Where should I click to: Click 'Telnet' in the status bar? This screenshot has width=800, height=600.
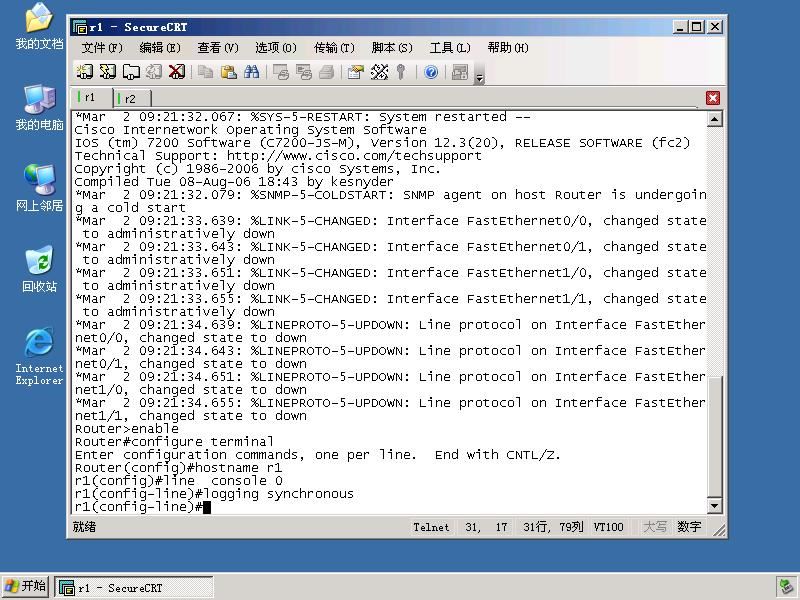[432, 527]
